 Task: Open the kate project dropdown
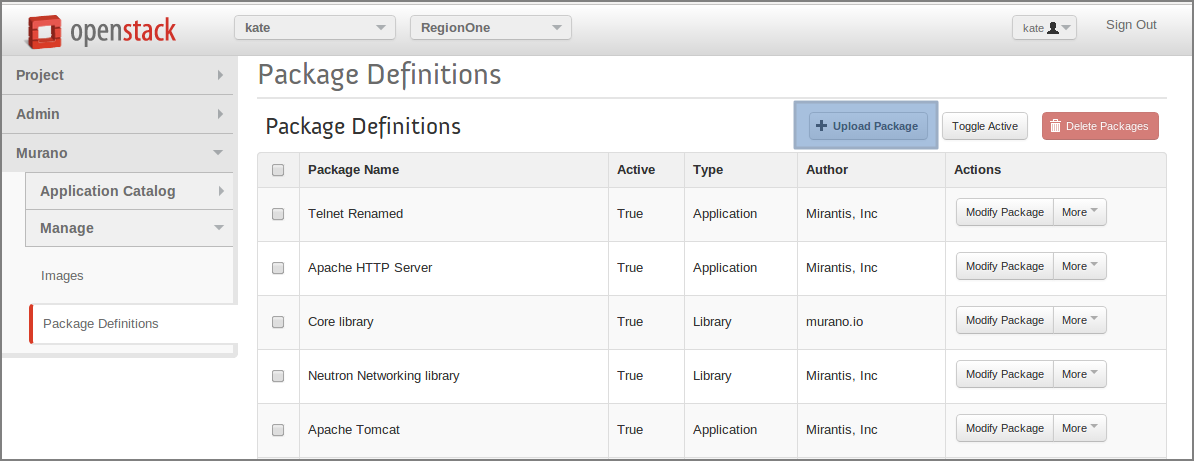(315, 28)
